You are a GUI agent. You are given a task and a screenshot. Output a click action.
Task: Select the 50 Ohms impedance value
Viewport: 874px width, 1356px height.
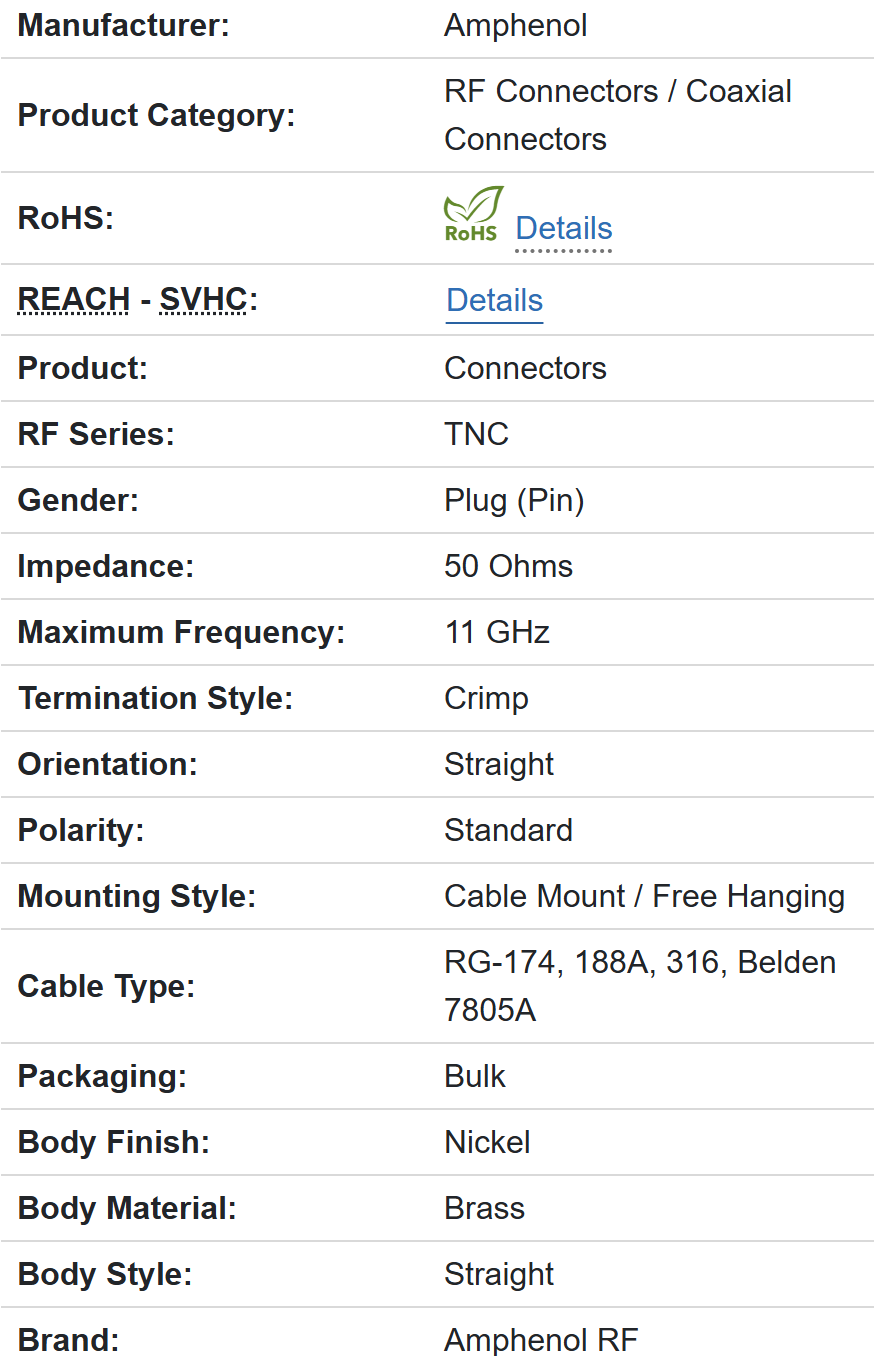[x=508, y=566]
